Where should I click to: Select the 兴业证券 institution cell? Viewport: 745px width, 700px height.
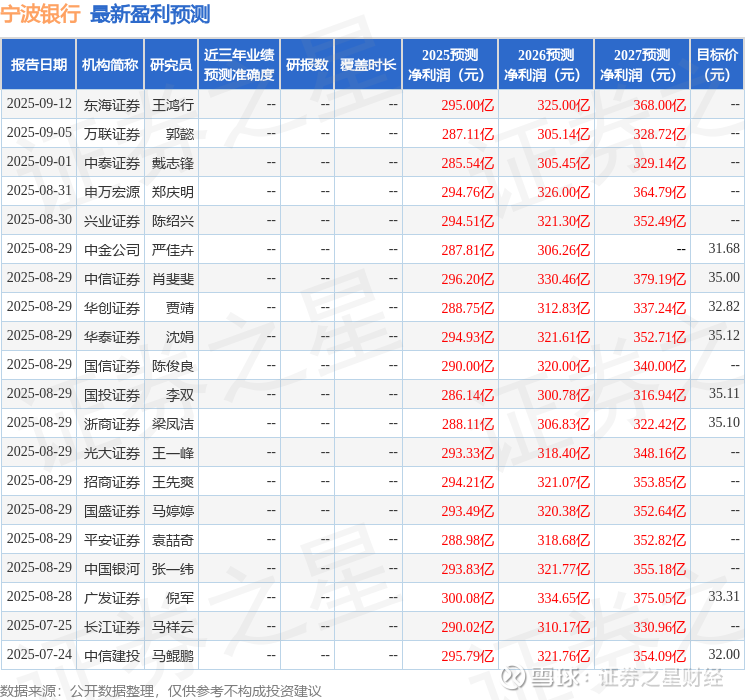(x=112, y=221)
